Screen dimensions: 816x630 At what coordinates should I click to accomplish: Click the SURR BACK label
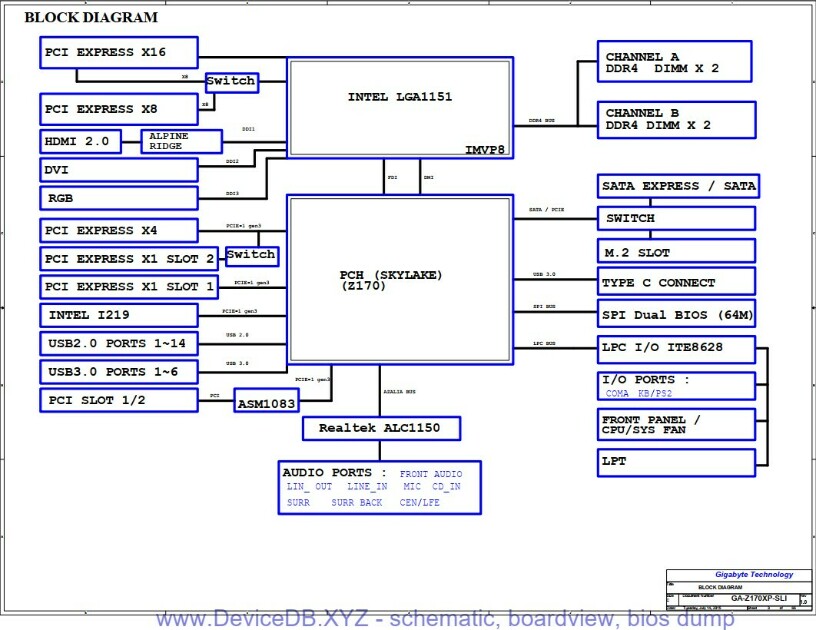(356, 503)
